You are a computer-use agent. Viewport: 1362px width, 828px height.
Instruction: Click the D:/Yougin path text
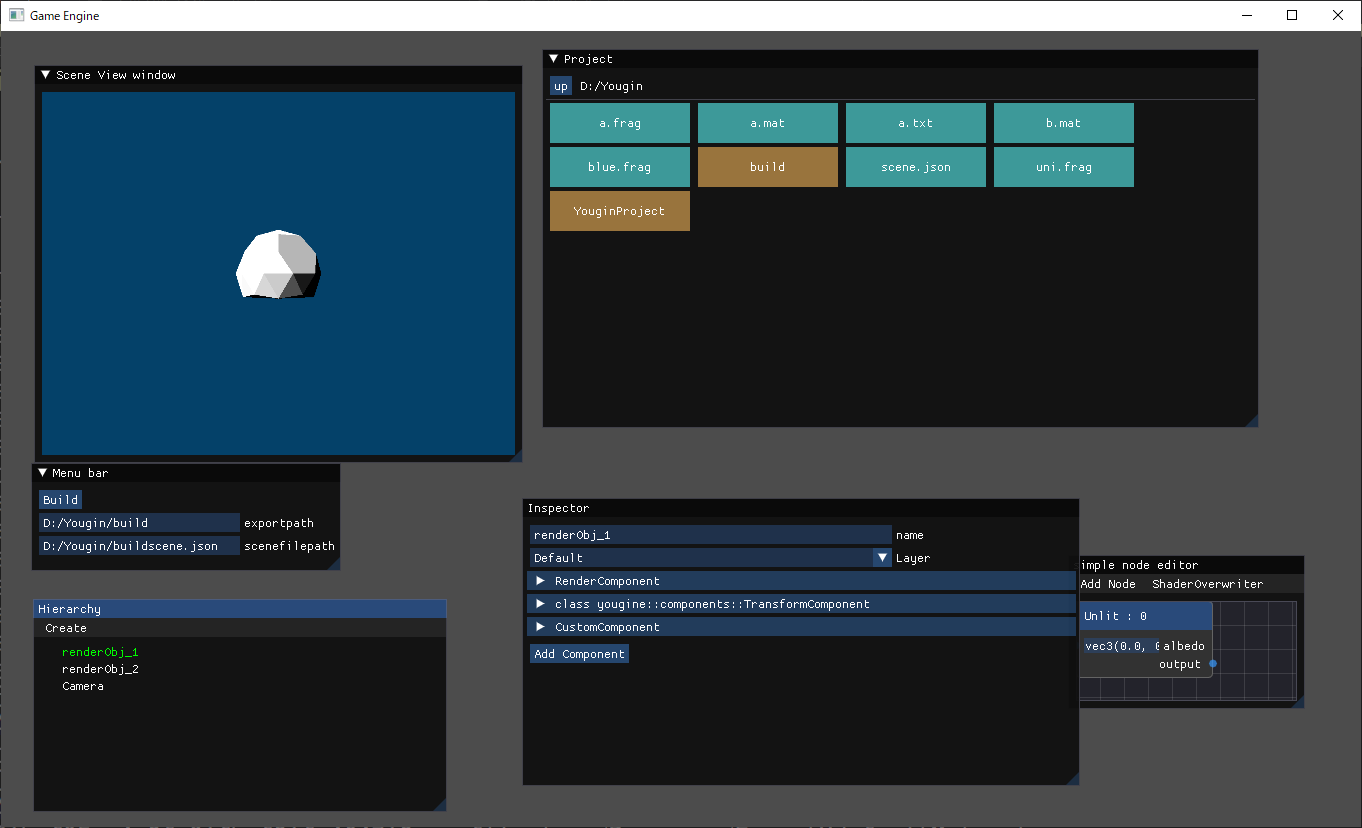611,86
